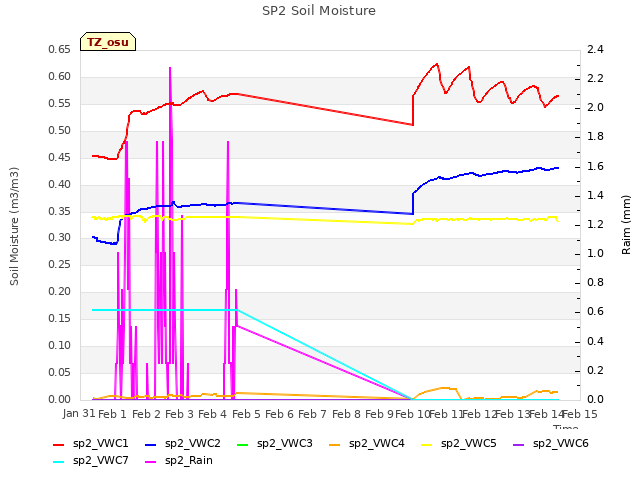The image size is (640, 480).
Task: Click the SP2 Soil Moisture chart title
Action: click(x=319, y=11)
